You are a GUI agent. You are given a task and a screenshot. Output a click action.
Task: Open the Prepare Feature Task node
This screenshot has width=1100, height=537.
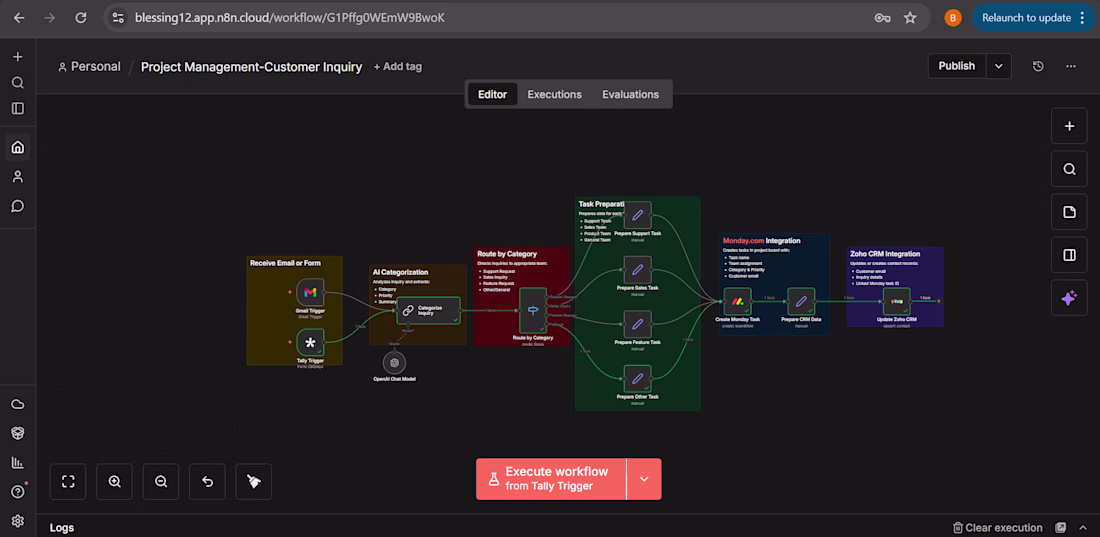click(x=638, y=324)
